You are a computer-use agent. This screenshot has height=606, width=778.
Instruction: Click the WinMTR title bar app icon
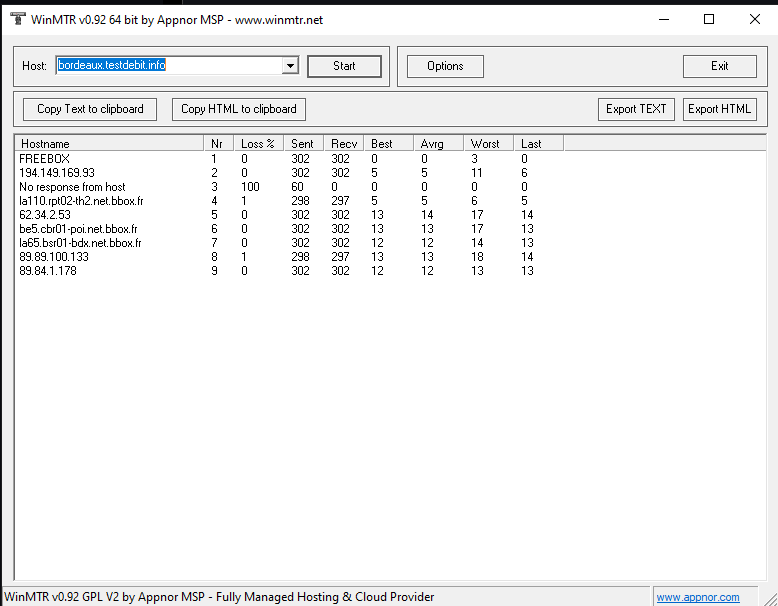(17, 19)
